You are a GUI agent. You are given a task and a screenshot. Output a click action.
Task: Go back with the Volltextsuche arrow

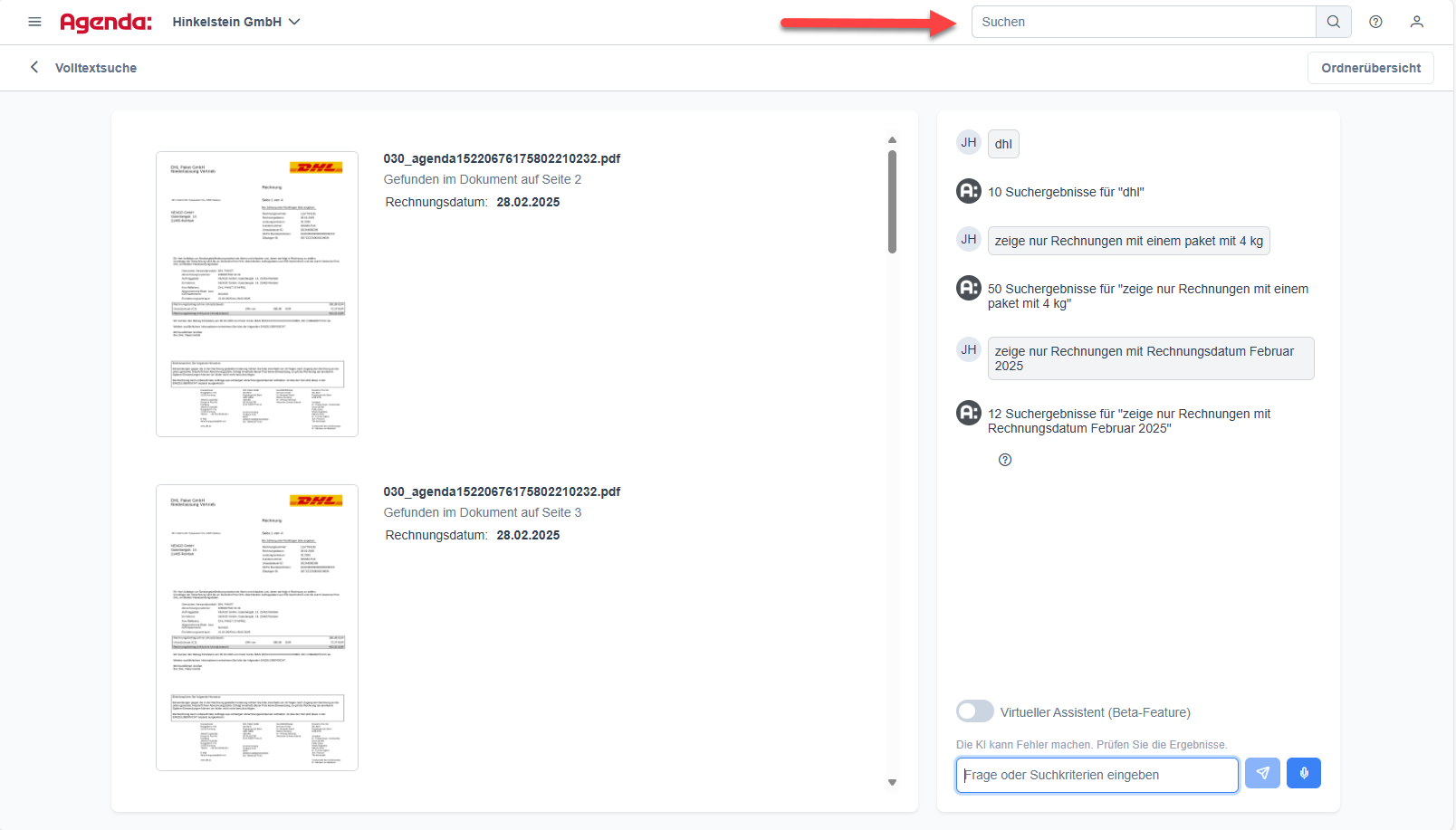click(34, 67)
